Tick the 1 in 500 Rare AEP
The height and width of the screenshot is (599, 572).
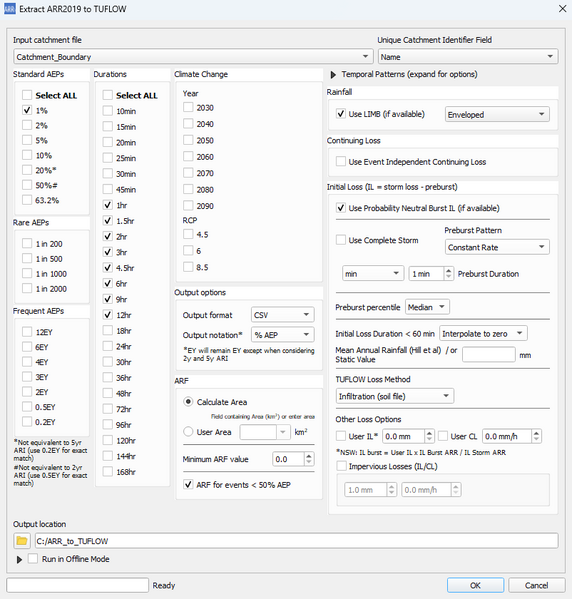pyautogui.click(x=27, y=259)
